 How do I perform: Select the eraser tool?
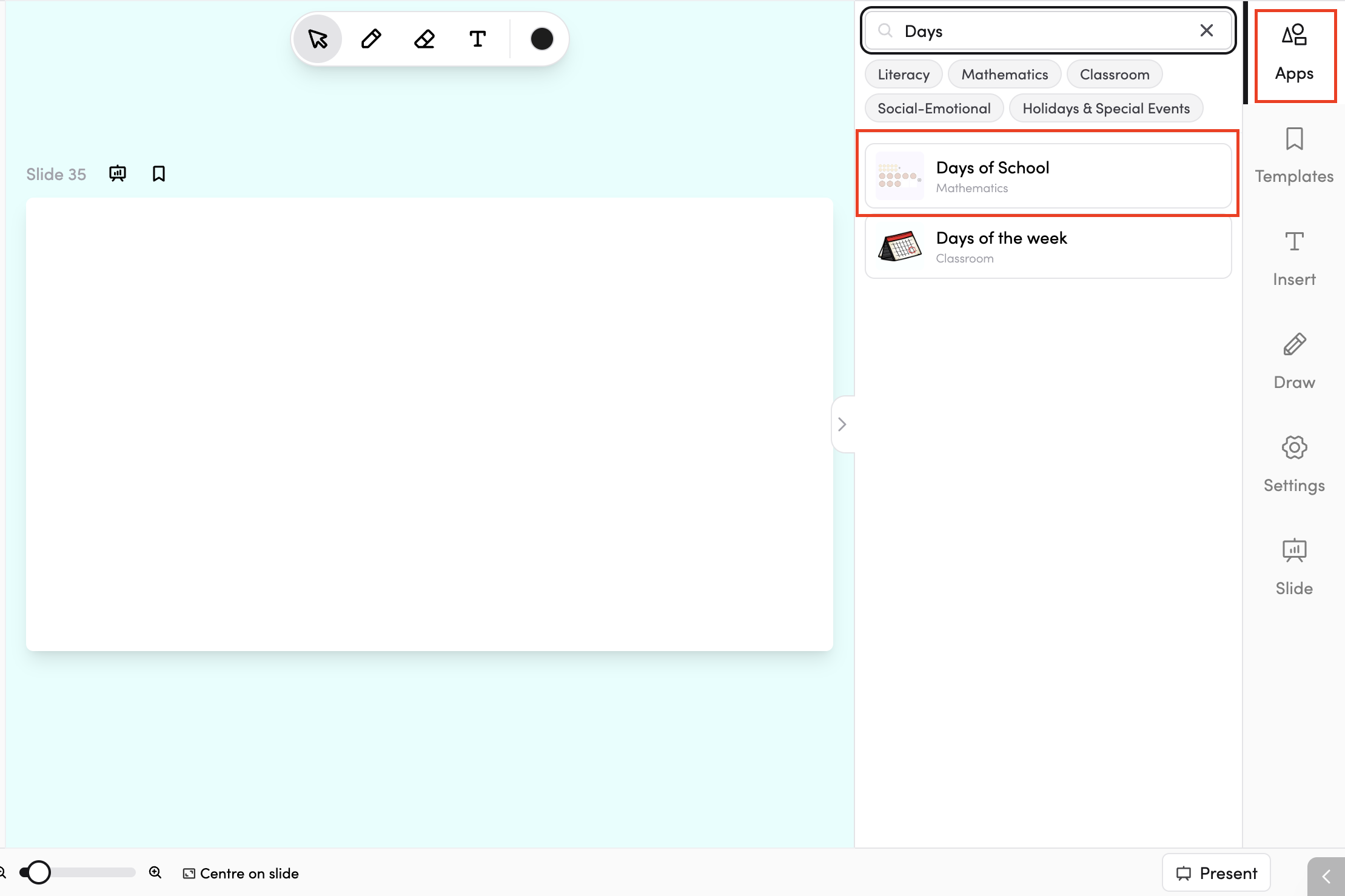[424, 39]
